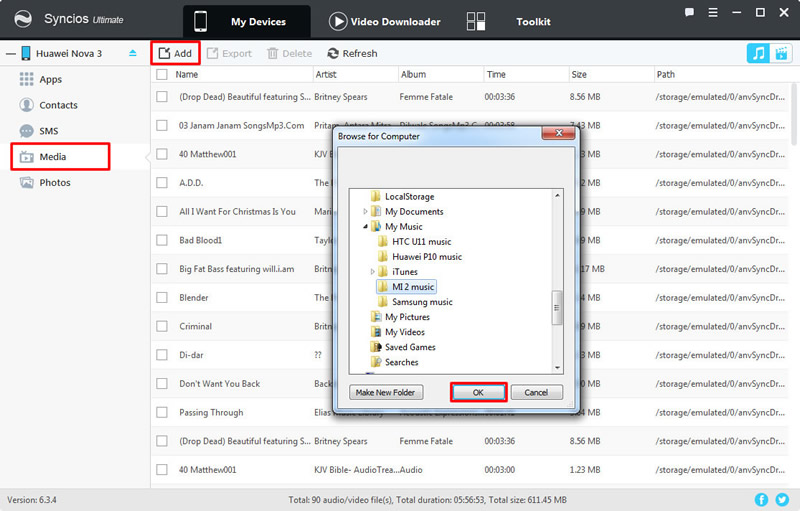Open the Facebook icon in status bar
Viewport: 800px width, 511px height.
761,499
